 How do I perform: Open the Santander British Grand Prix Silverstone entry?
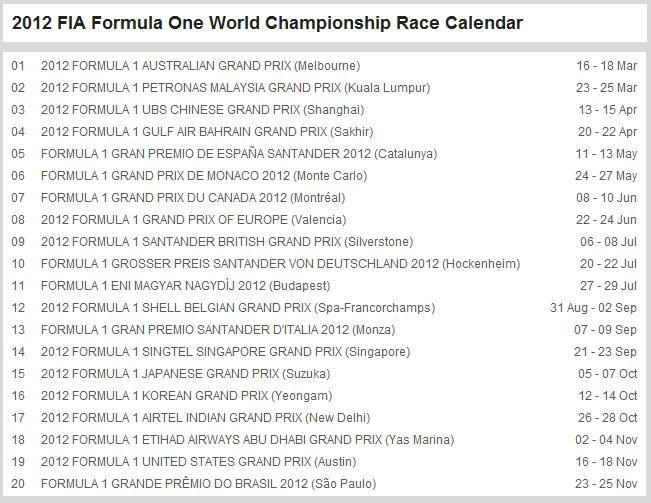click(227, 242)
